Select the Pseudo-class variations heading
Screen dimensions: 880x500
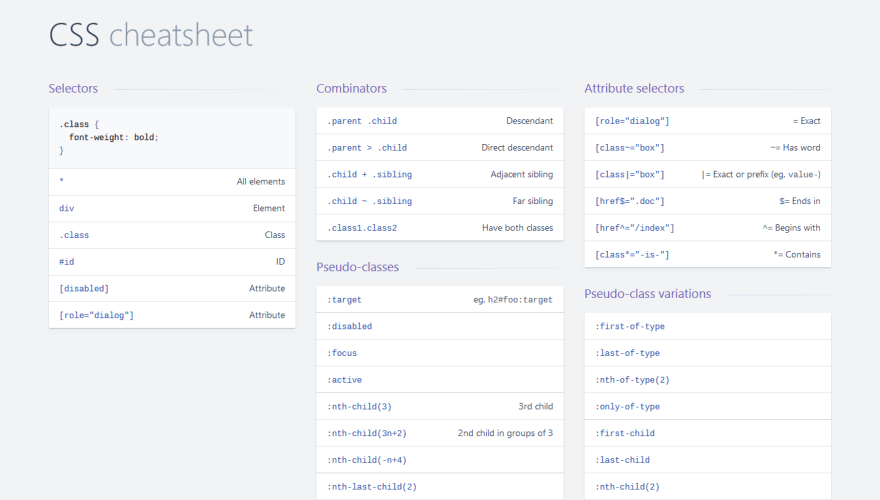647,293
